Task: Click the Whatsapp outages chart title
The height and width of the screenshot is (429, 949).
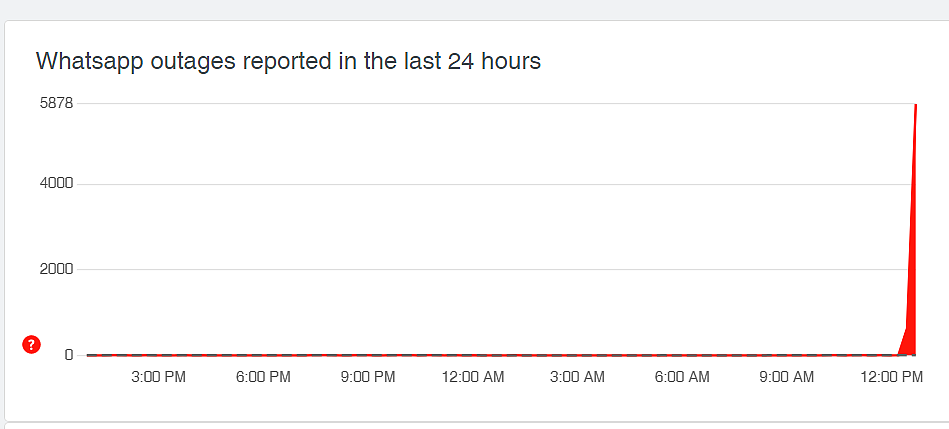Action: pyautogui.click(x=288, y=62)
